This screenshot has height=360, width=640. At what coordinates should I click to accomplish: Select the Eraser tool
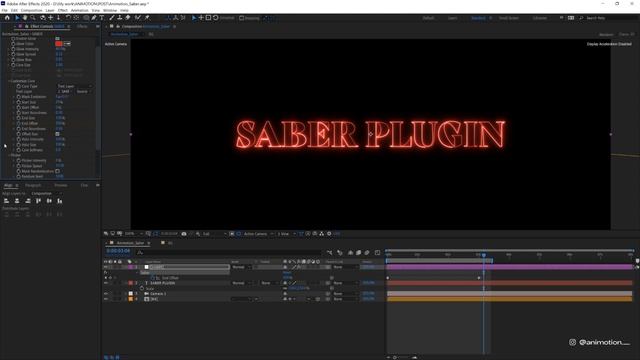128,18
